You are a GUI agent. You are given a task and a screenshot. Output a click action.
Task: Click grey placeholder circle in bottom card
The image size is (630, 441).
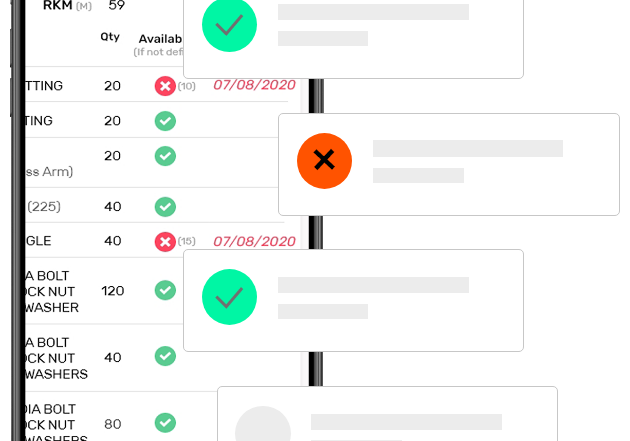263,424
